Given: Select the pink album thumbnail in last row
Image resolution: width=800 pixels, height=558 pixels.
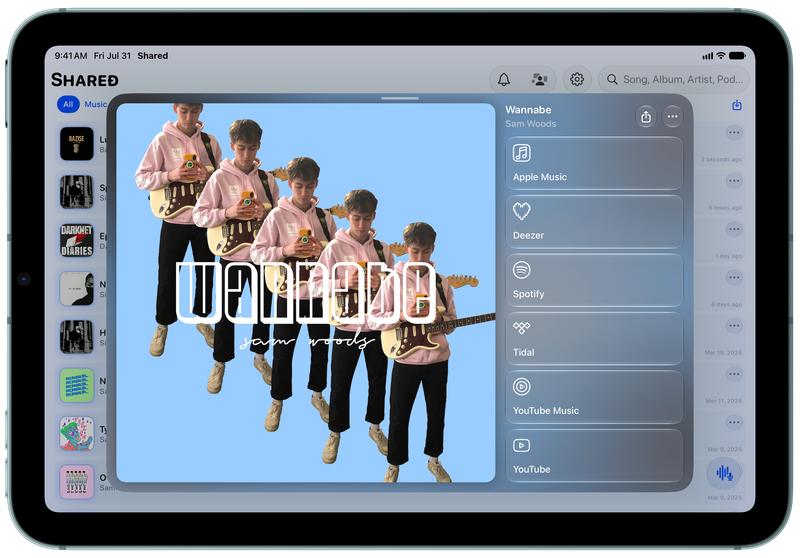Looking at the screenshot, I should pyautogui.click(x=77, y=481).
